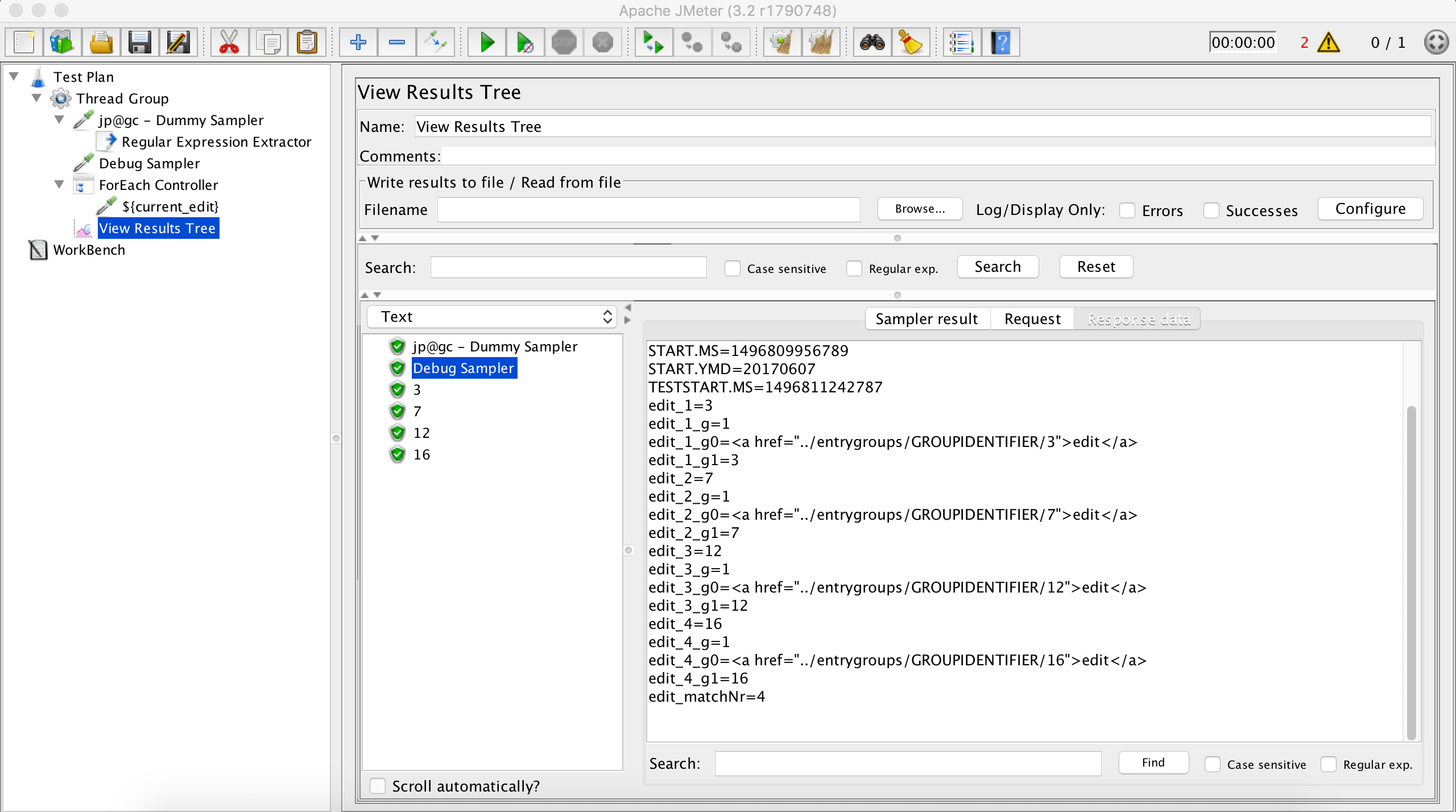Switch to the Request tab

(x=1032, y=318)
